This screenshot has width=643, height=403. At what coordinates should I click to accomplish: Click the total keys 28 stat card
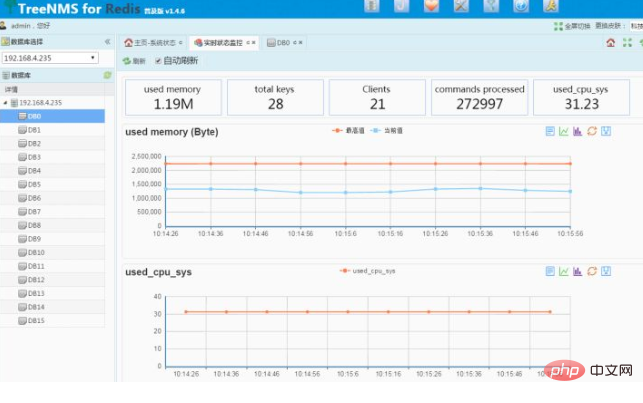[x=275, y=98]
